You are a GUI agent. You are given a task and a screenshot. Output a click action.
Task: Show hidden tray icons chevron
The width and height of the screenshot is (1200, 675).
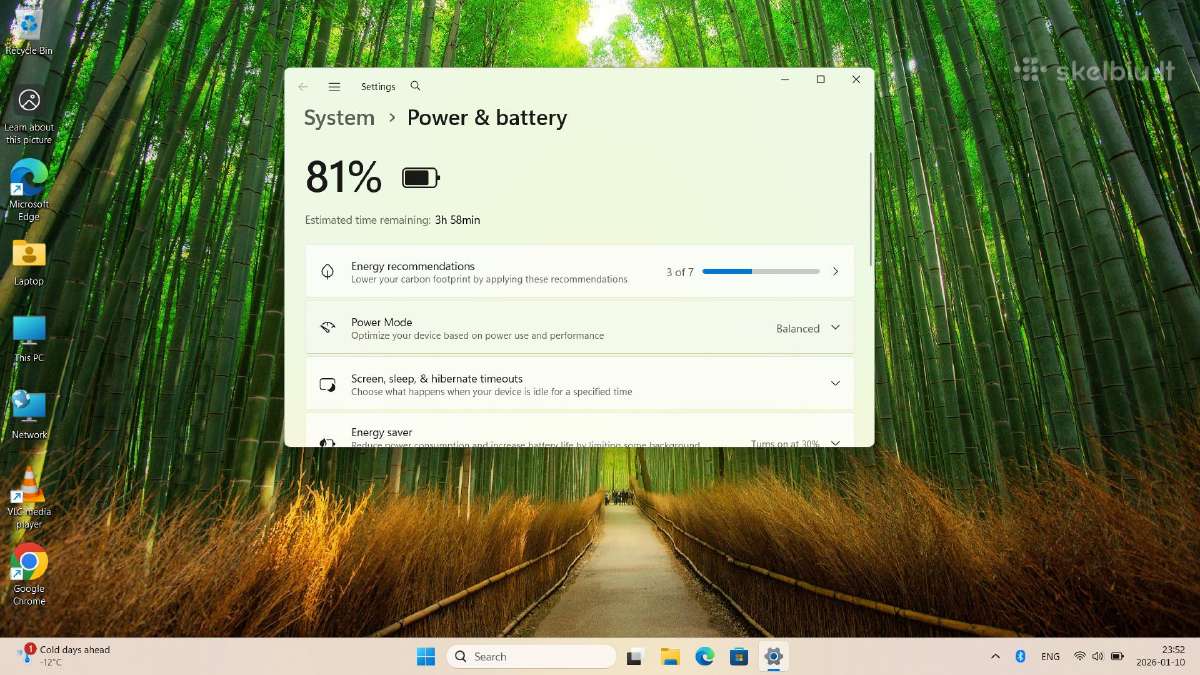tap(995, 657)
